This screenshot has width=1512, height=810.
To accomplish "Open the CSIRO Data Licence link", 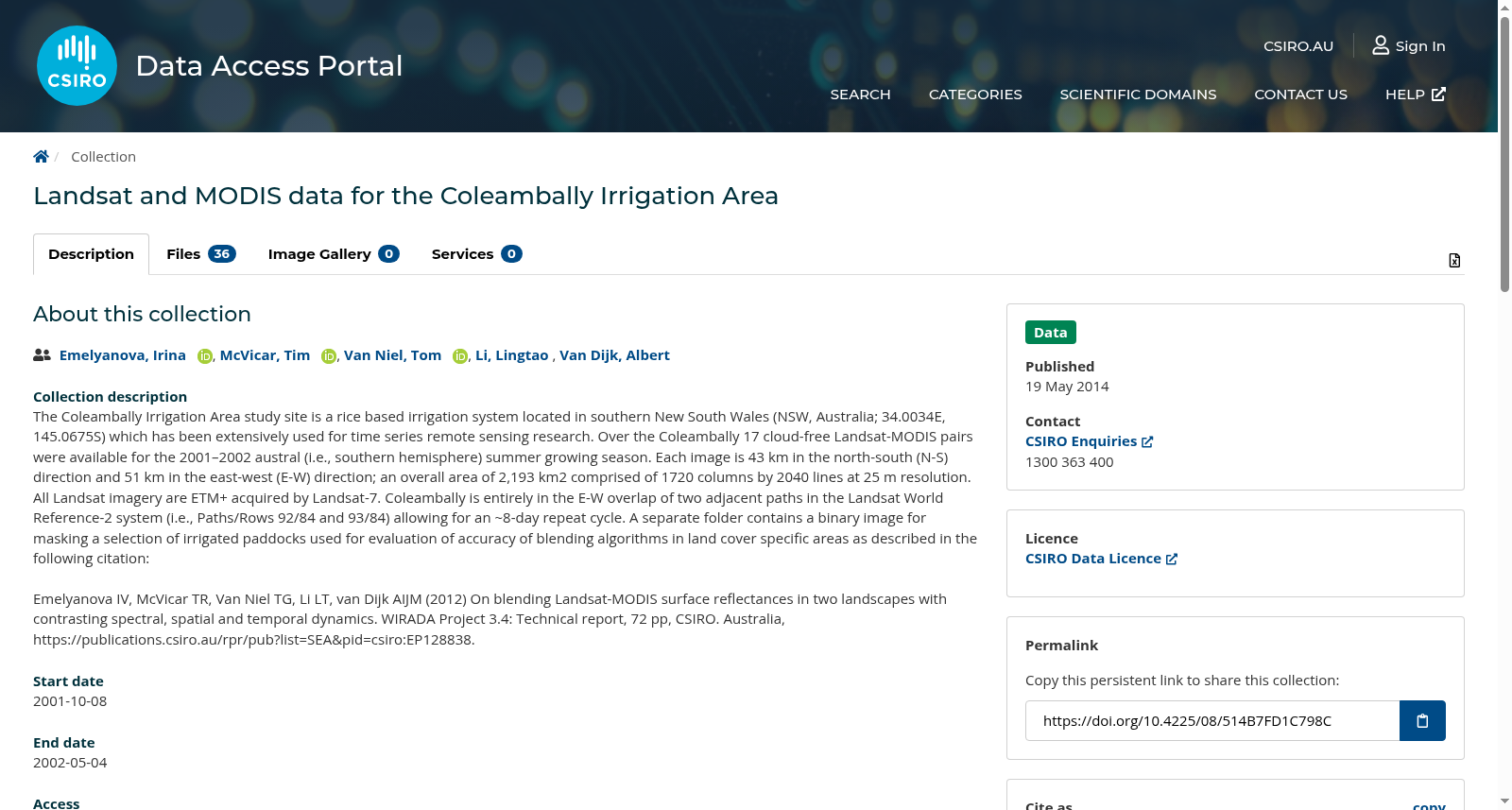I will tap(1101, 559).
